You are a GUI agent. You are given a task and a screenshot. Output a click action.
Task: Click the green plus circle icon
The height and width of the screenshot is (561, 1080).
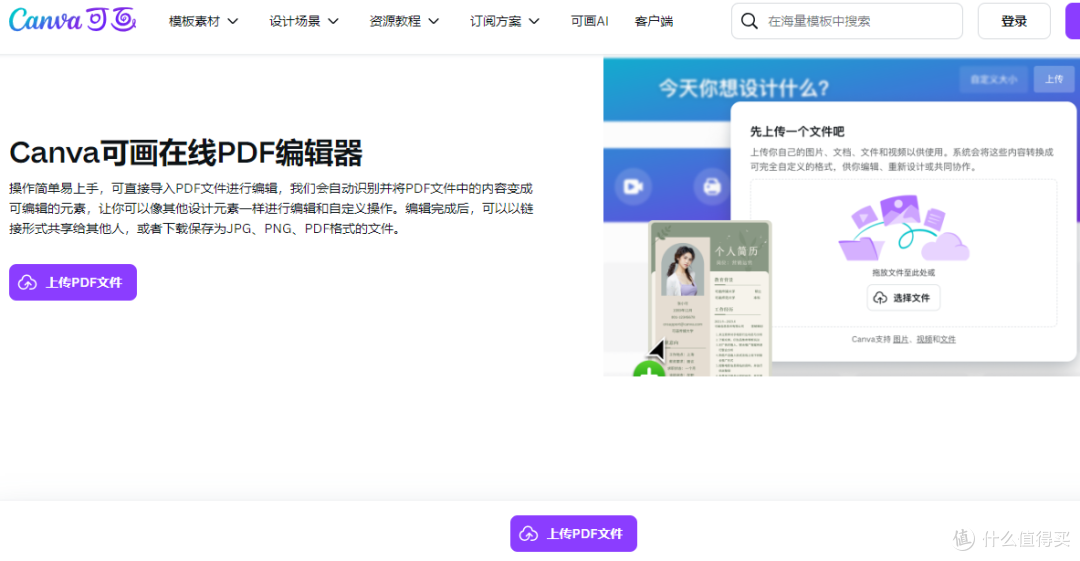click(x=649, y=369)
